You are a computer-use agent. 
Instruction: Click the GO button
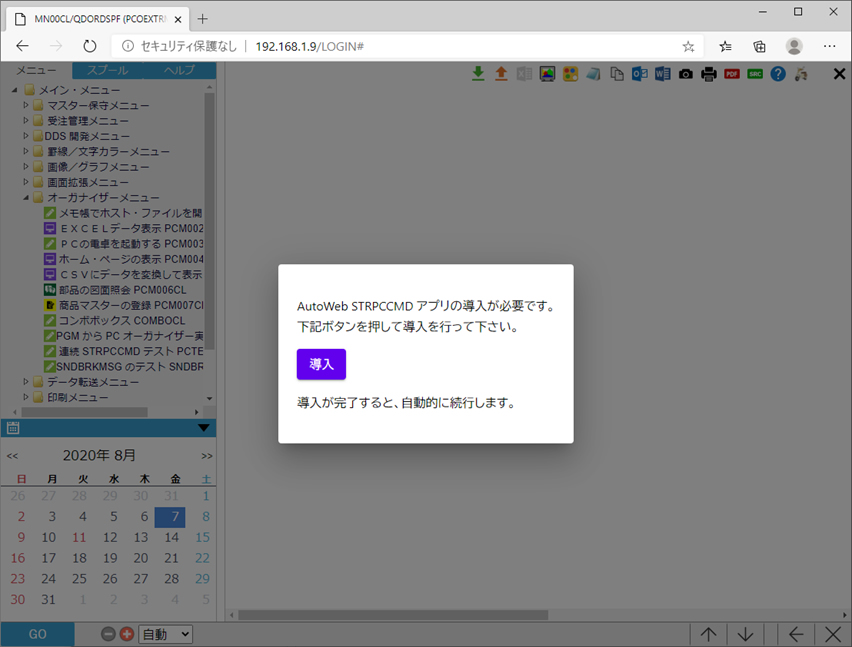tap(37, 634)
